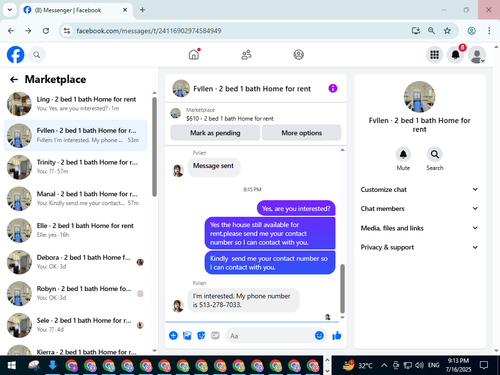Open conversation information purple icon

click(x=333, y=88)
